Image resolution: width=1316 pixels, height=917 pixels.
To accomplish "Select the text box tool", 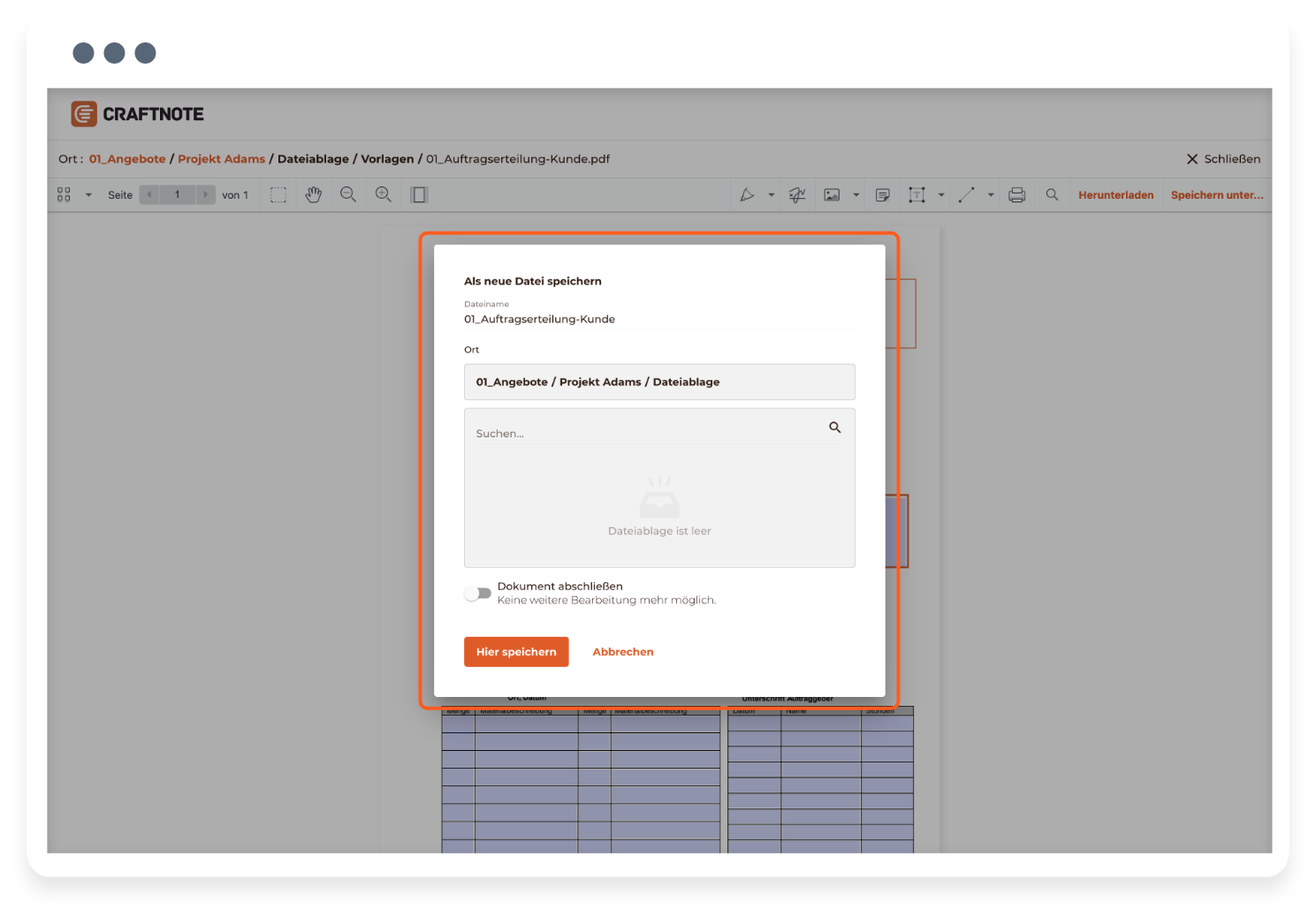I will 917,195.
